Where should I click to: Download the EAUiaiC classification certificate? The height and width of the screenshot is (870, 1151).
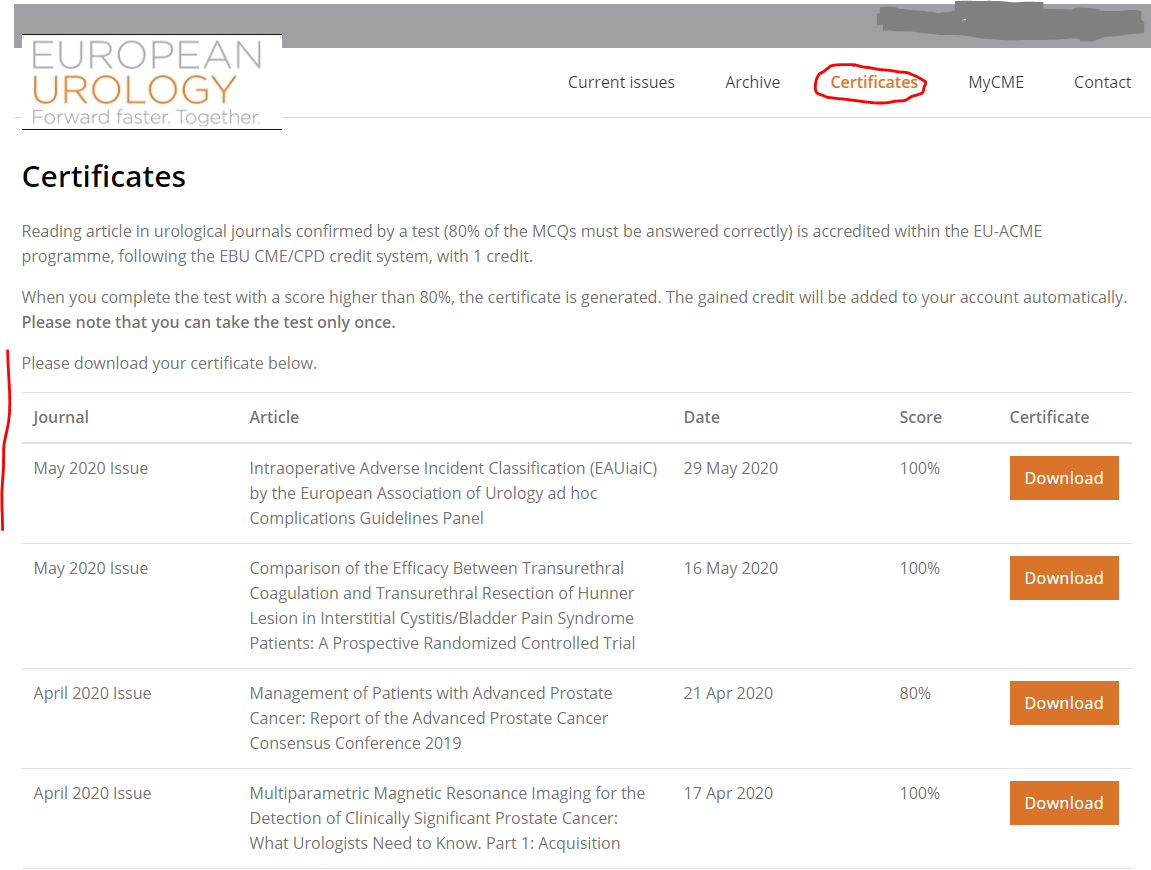(1063, 478)
